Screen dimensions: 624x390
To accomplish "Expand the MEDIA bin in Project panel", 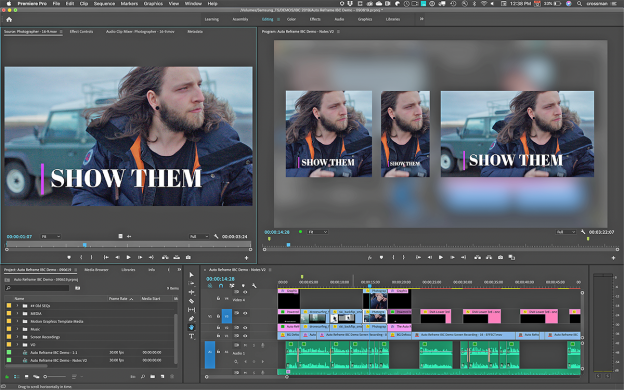I will pos(17,314).
